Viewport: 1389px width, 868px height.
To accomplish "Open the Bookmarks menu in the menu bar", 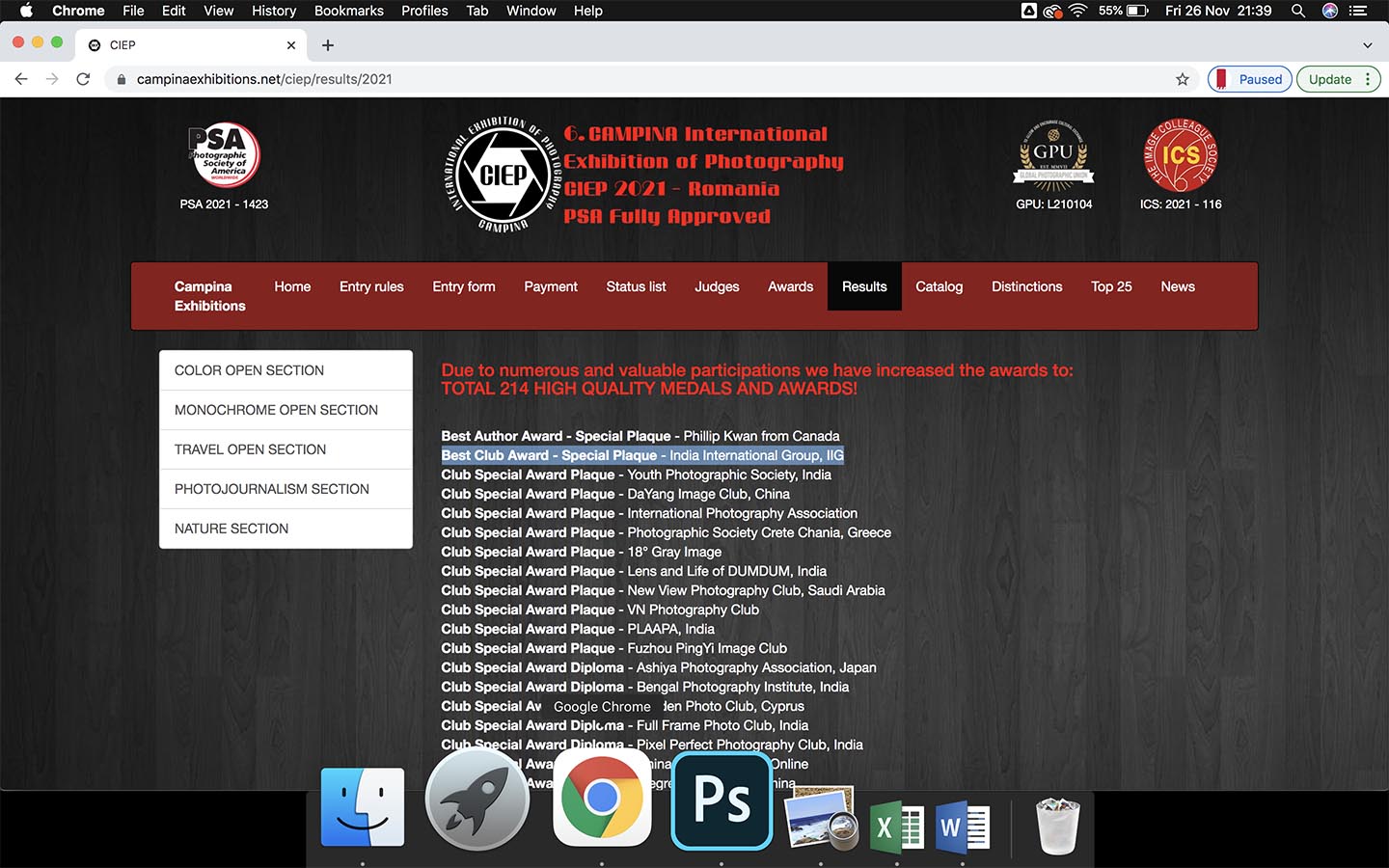I will pyautogui.click(x=348, y=11).
